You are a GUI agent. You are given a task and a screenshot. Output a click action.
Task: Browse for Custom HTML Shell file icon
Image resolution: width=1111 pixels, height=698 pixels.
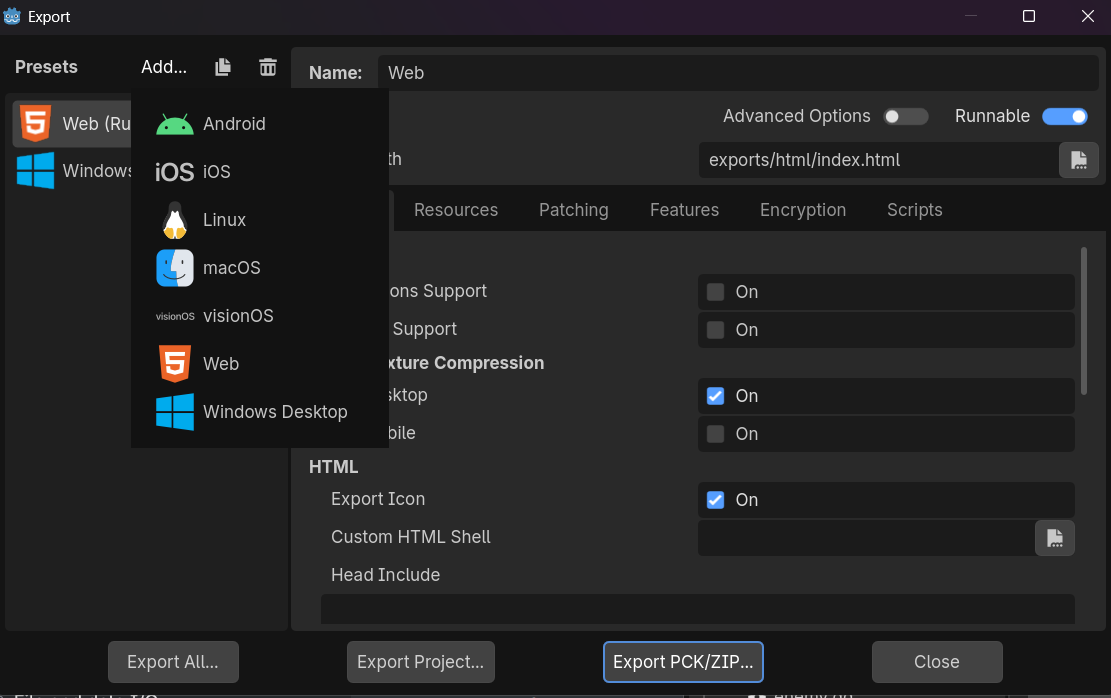(1054, 538)
